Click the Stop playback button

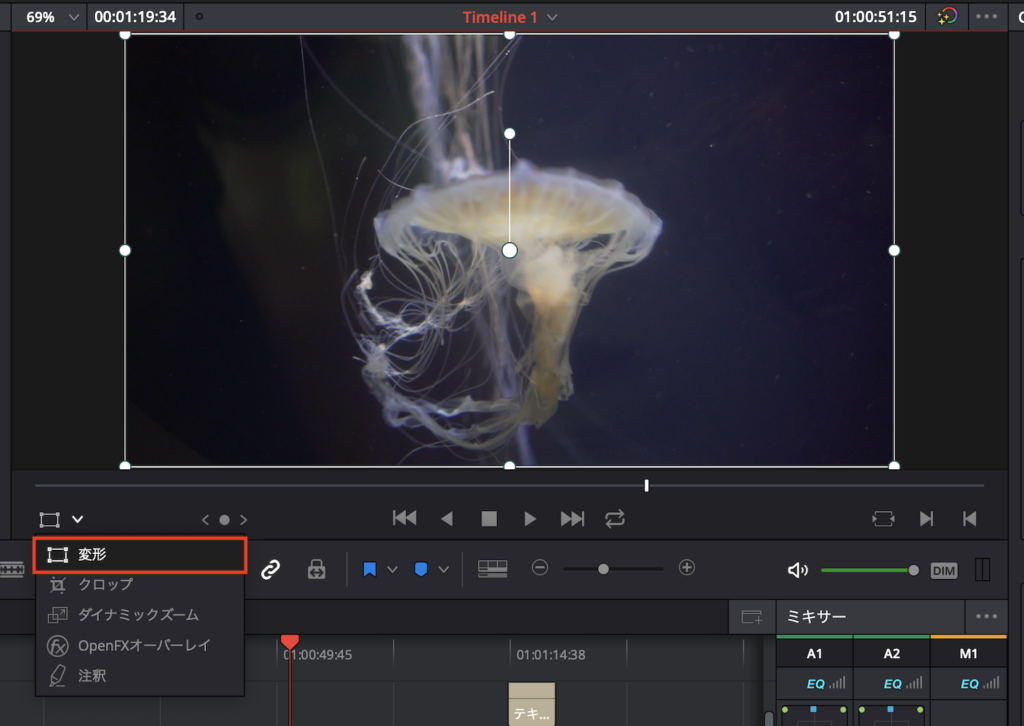point(489,518)
